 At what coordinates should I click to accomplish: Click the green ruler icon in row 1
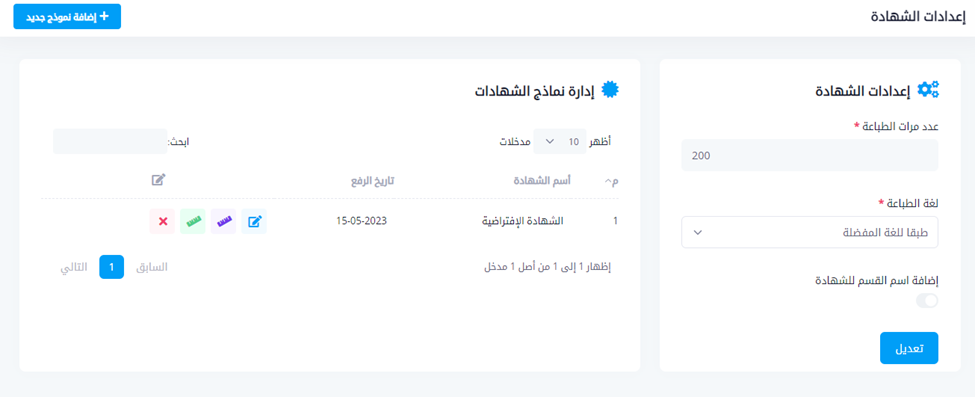pyautogui.click(x=193, y=222)
